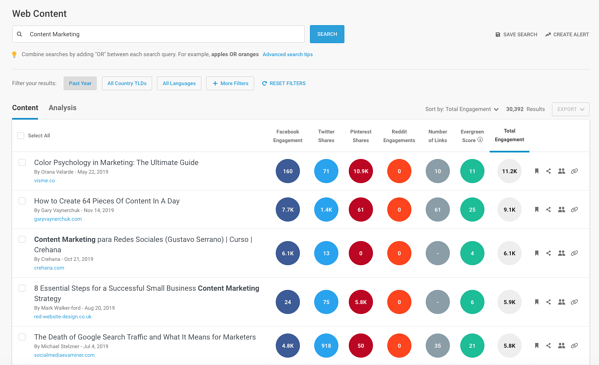View backlinks for How to Create 64 Pieces
This screenshot has width=599, height=365.
574,209
